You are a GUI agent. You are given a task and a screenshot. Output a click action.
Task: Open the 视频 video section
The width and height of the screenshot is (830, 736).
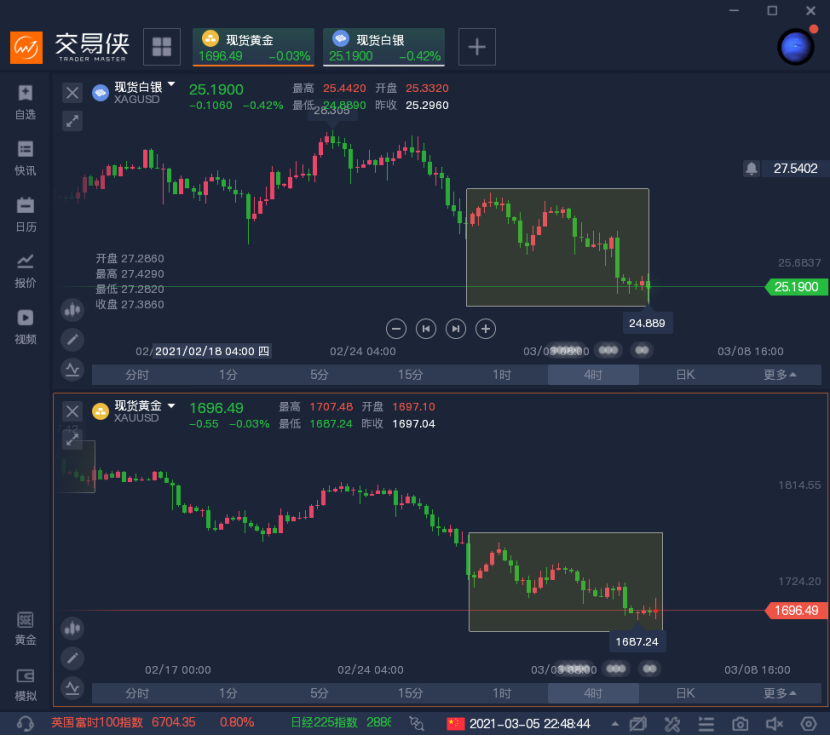[x=25, y=326]
